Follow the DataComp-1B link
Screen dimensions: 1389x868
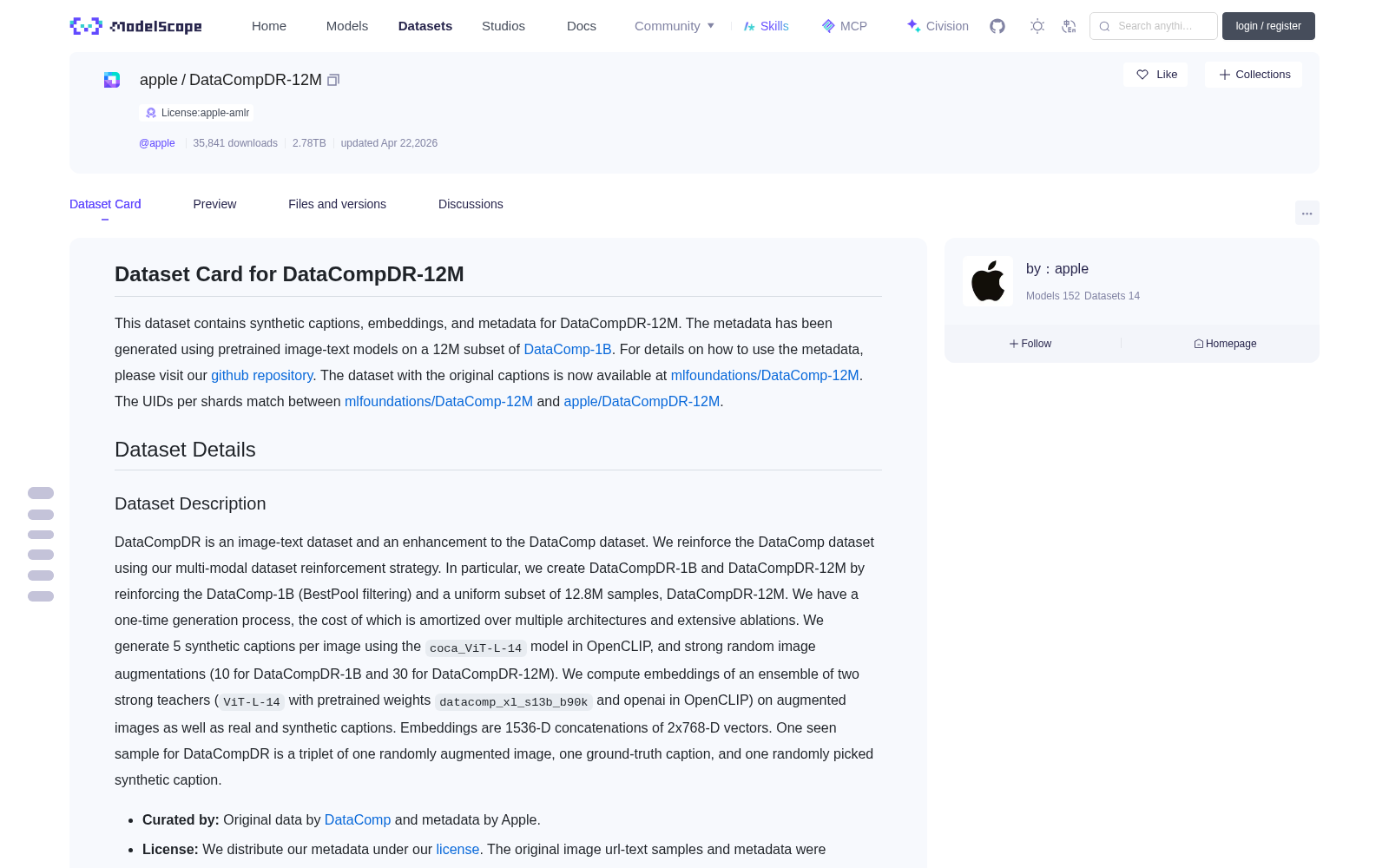[x=568, y=349]
